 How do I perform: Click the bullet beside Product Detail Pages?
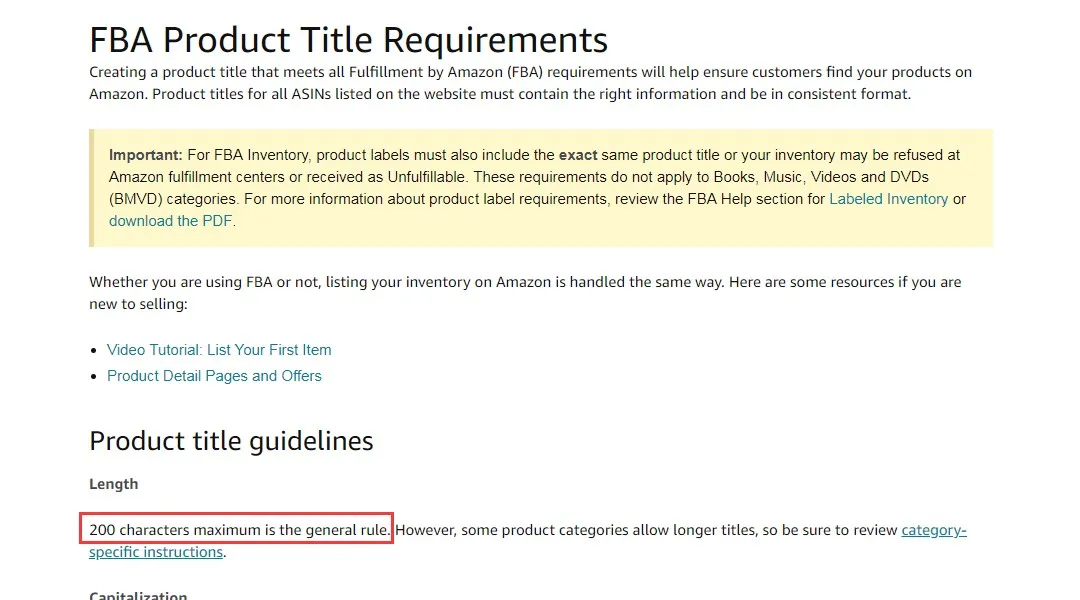click(x=94, y=377)
